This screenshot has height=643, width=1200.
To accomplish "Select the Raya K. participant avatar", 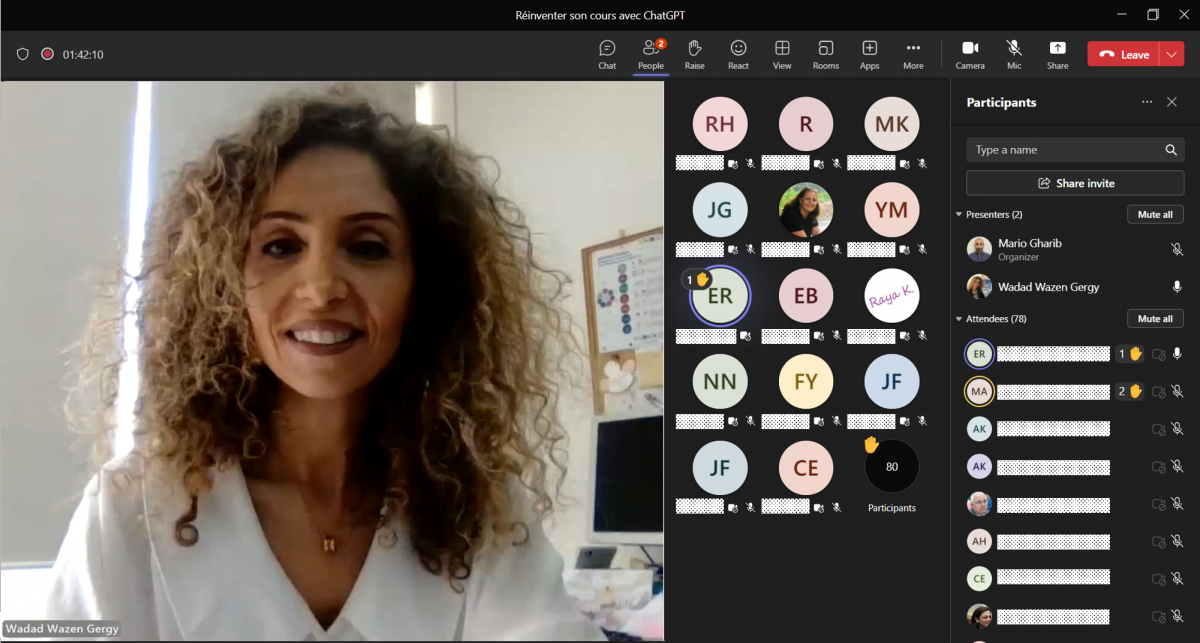I will [892, 296].
